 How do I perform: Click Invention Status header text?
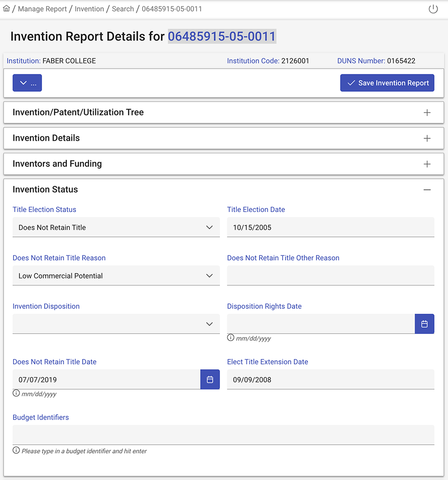(x=45, y=189)
